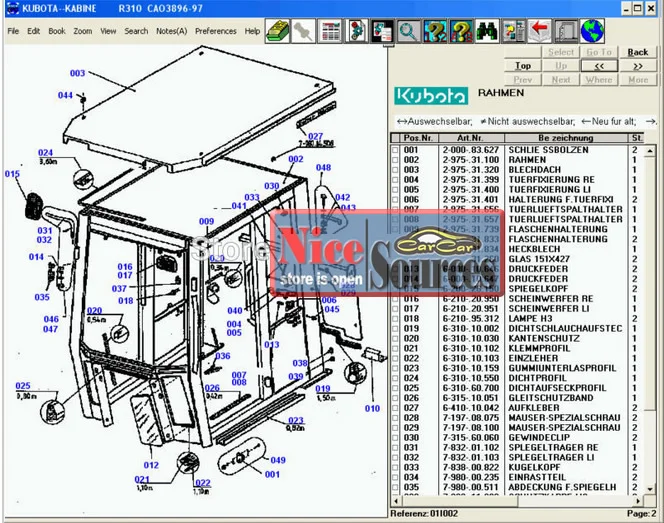Viewport: 664px width, 523px height.
Task: Open the Notes(A) menu
Action: tap(172, 31)
